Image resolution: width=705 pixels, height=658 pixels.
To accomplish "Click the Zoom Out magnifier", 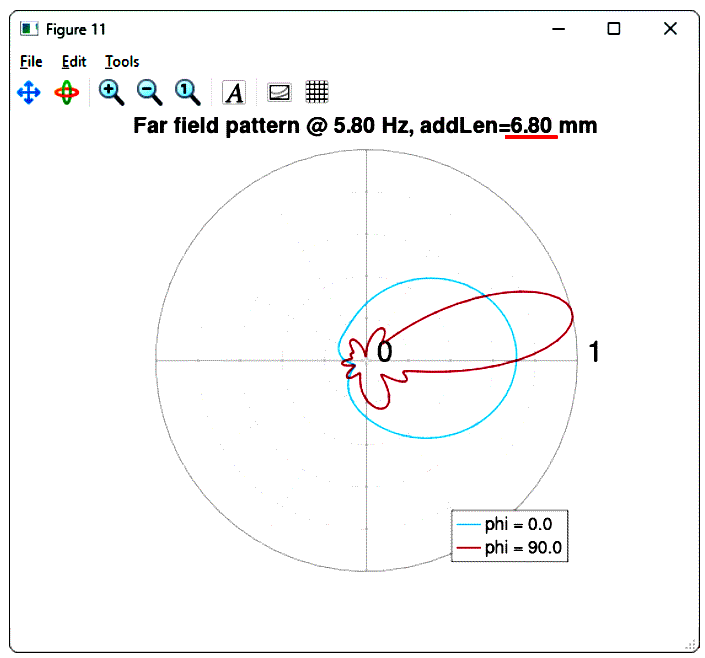I will [x=149, y=92].
